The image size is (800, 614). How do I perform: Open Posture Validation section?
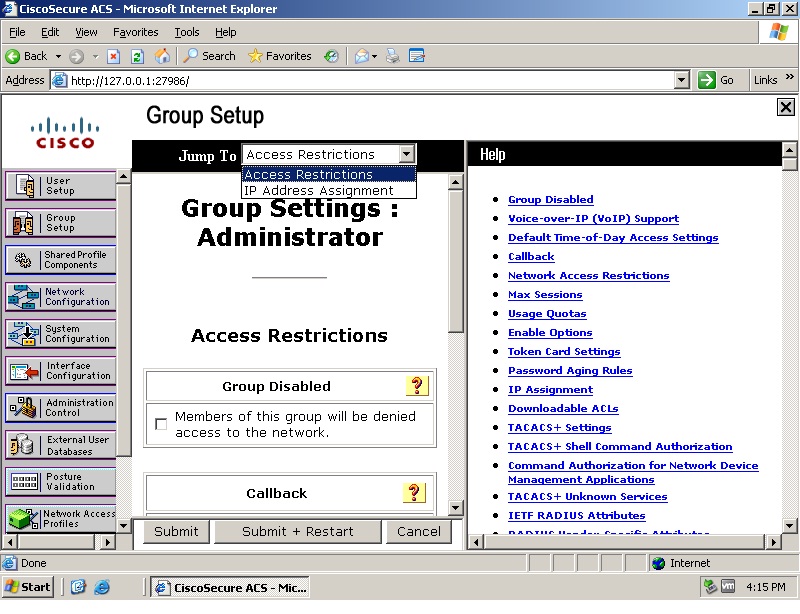coord(60,482)
